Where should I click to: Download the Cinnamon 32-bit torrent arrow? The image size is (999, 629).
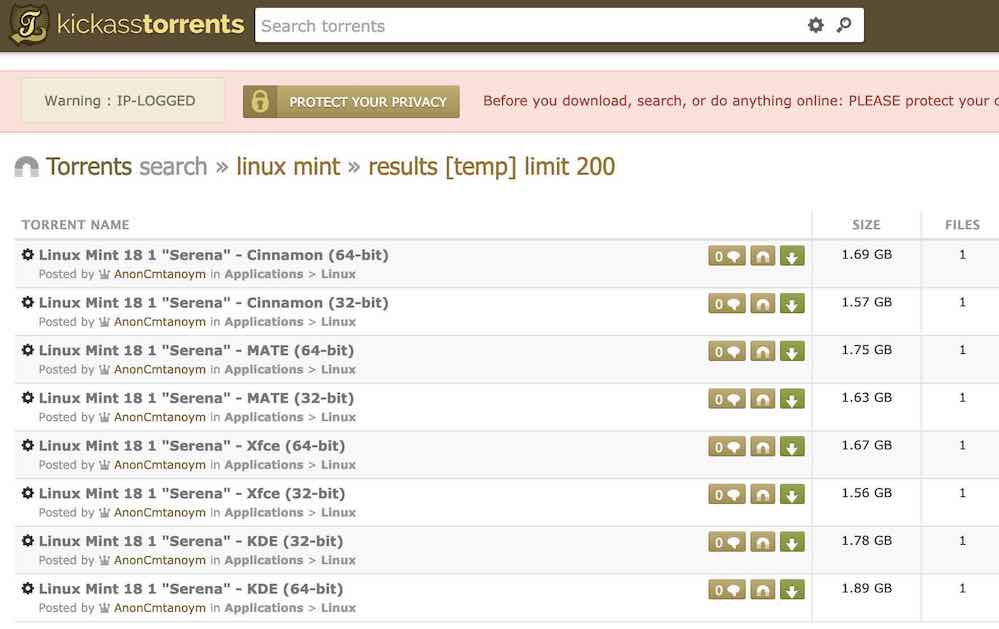pos(792,303)
